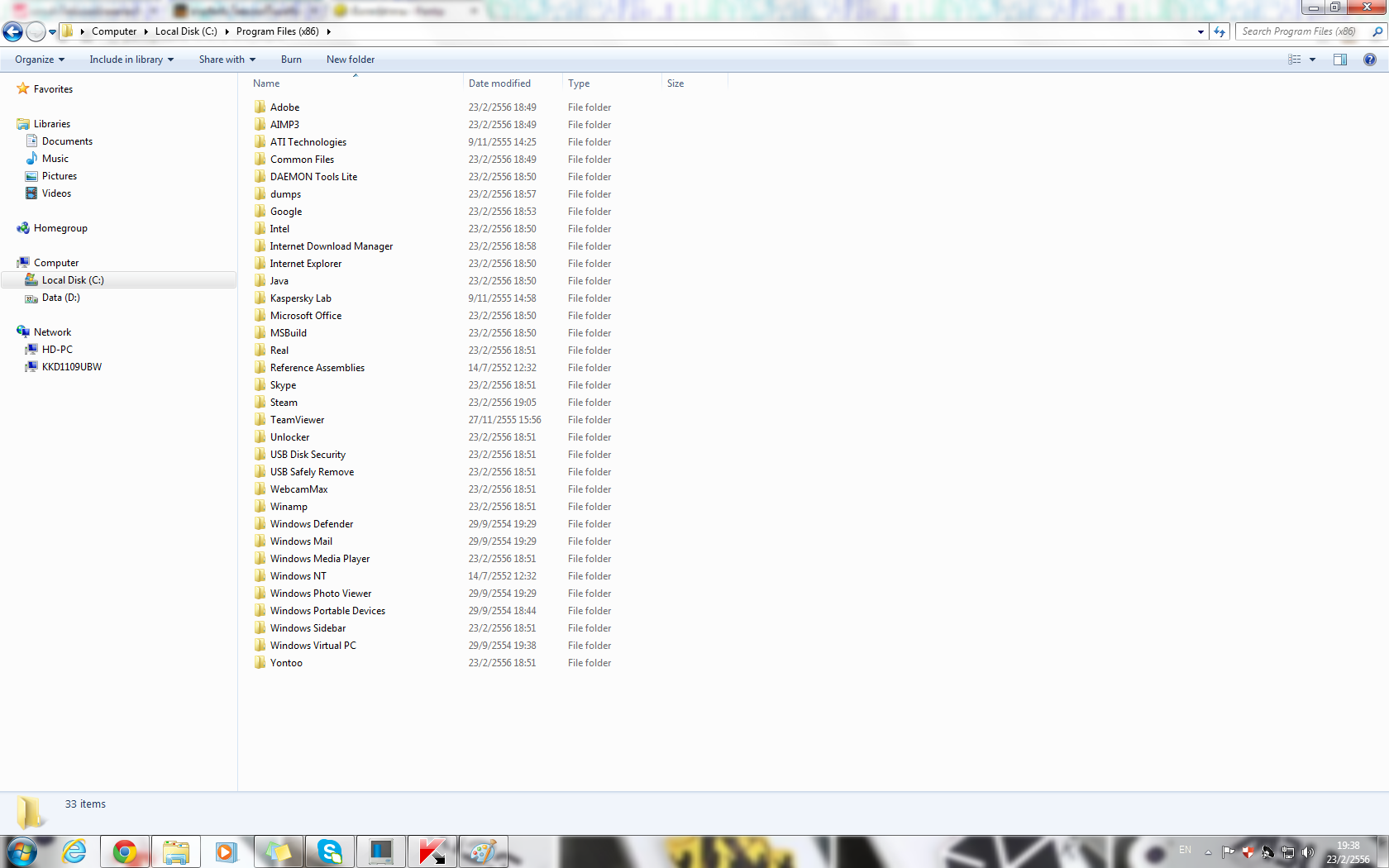
Task: Select the DAEMON Tools Lite folder icon
Action: (260, 176)
